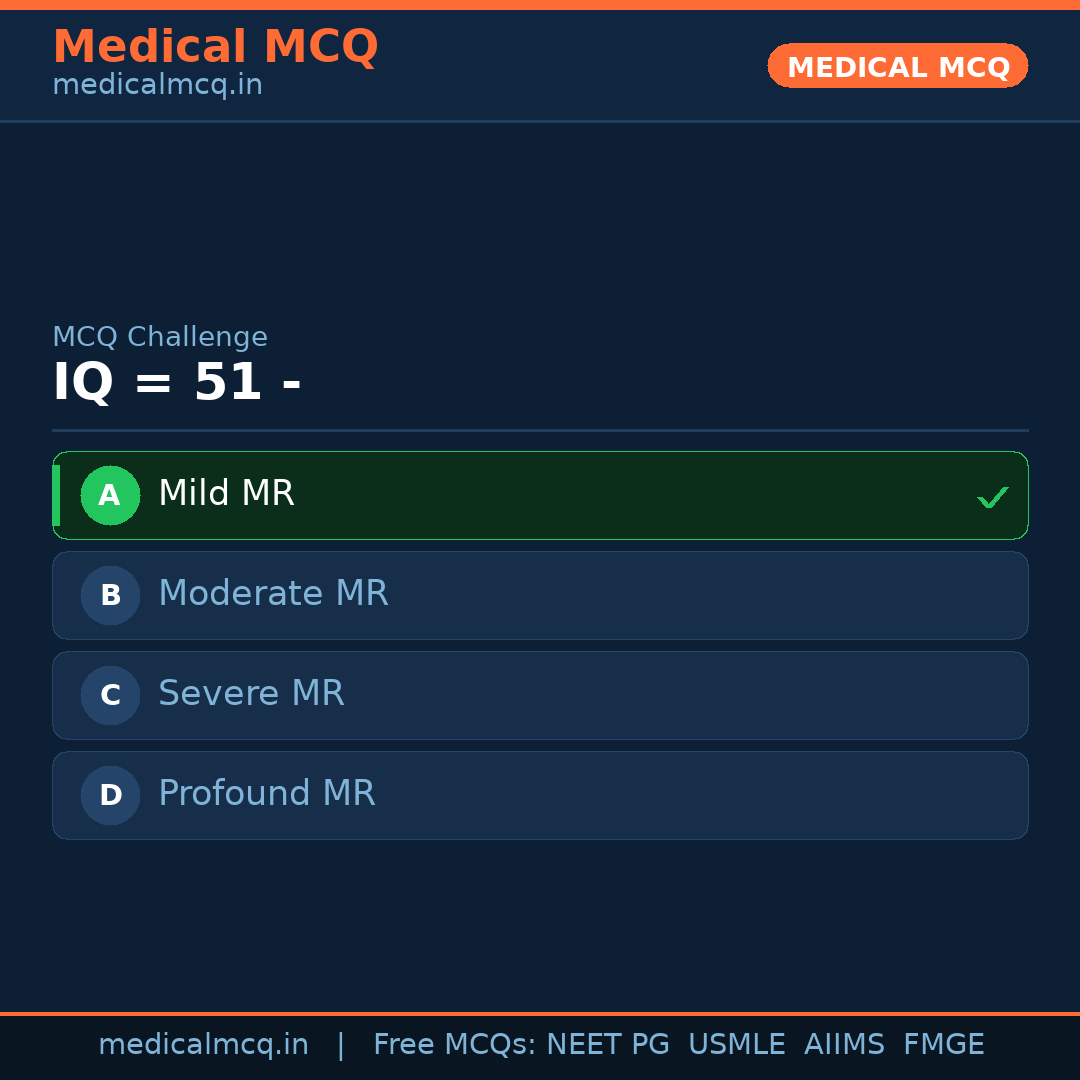Click the circular D badge on Profound MR
Screen dimensions: 1080x1080
click(x=110, y=795)
